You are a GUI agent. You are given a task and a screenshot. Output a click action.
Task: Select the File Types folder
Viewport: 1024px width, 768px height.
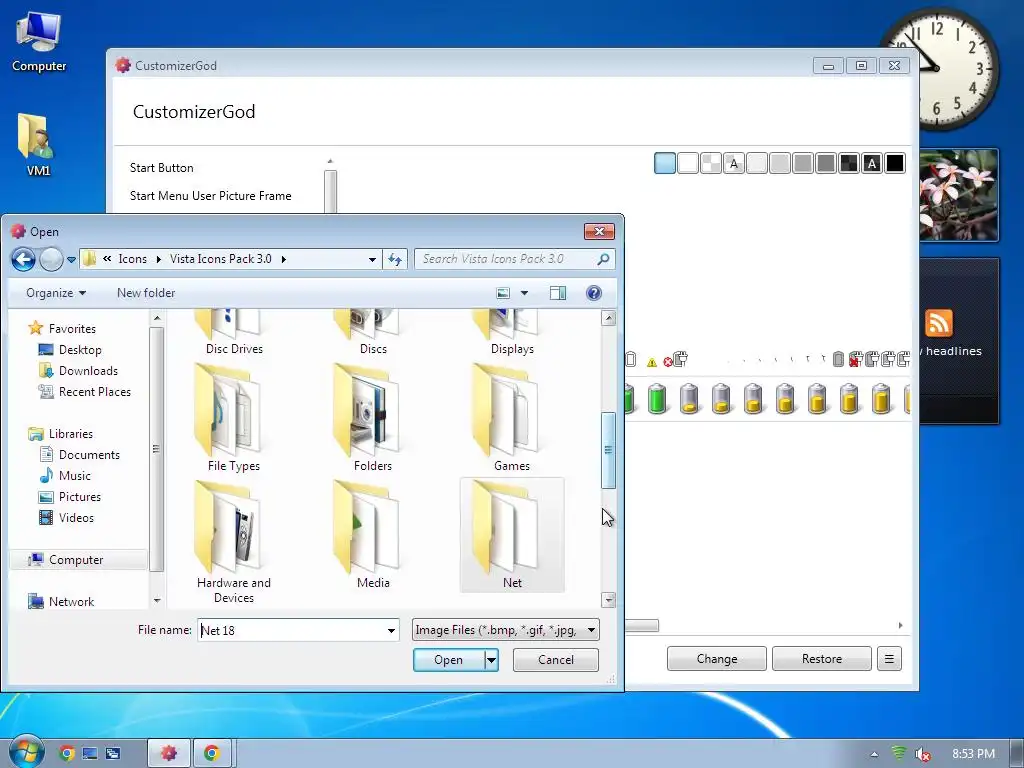234,418
